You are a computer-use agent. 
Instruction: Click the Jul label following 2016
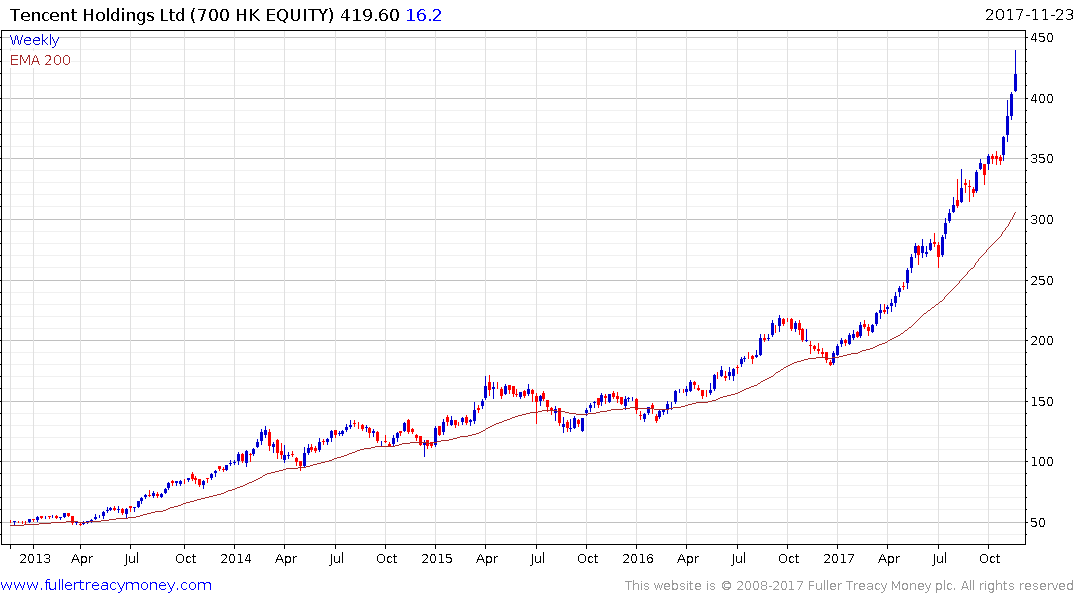click(x=738, y=559)
